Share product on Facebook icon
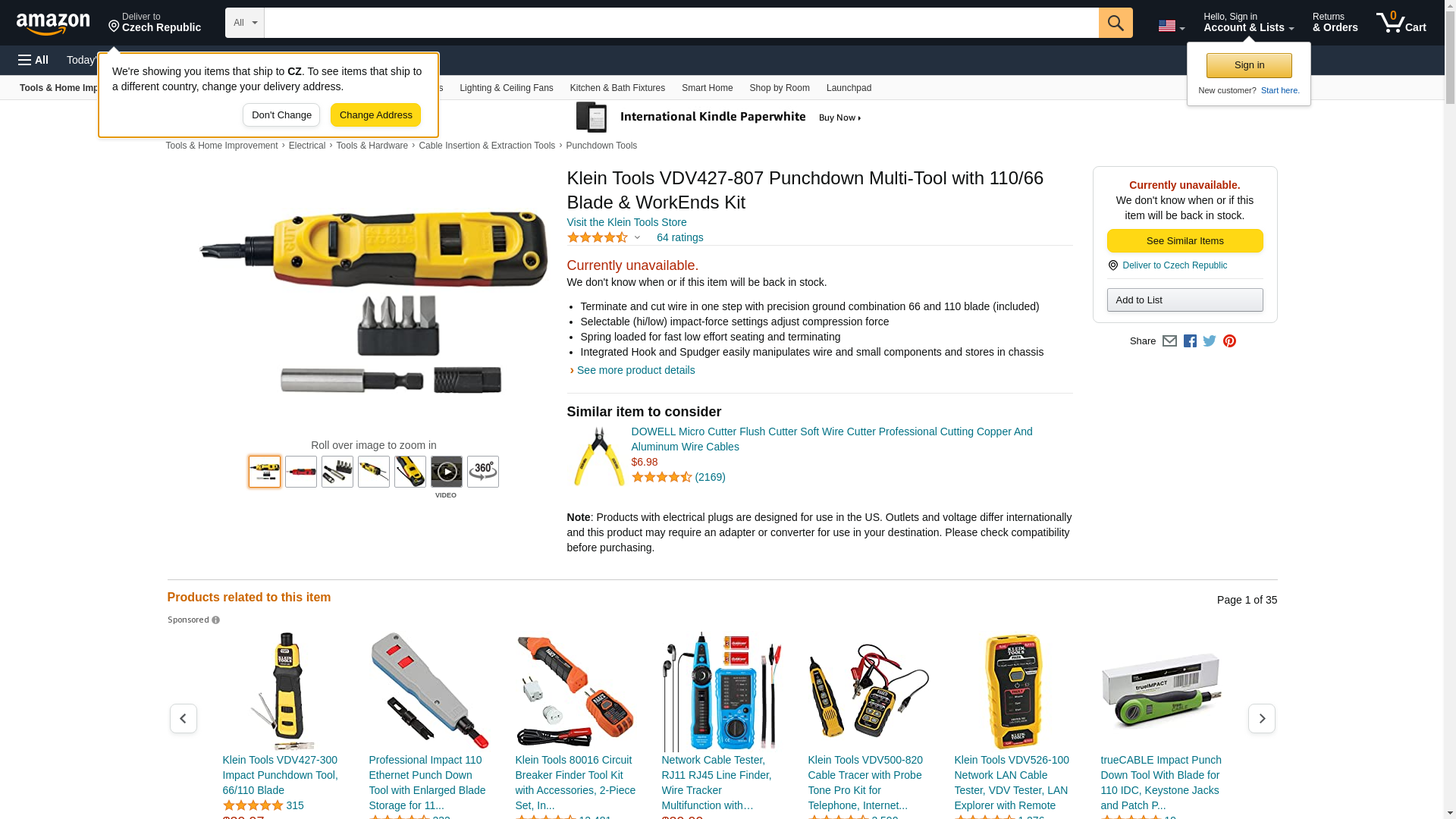 pos(1190,341)
